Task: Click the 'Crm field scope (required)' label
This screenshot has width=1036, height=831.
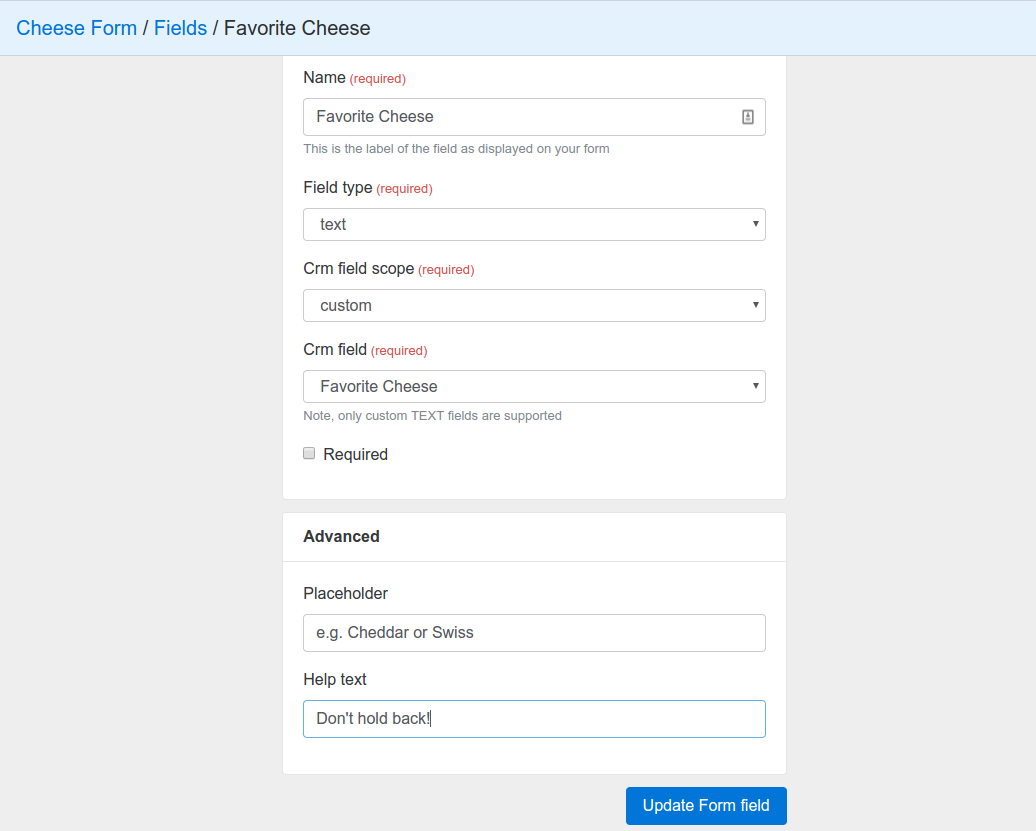Action: point(388,269)
